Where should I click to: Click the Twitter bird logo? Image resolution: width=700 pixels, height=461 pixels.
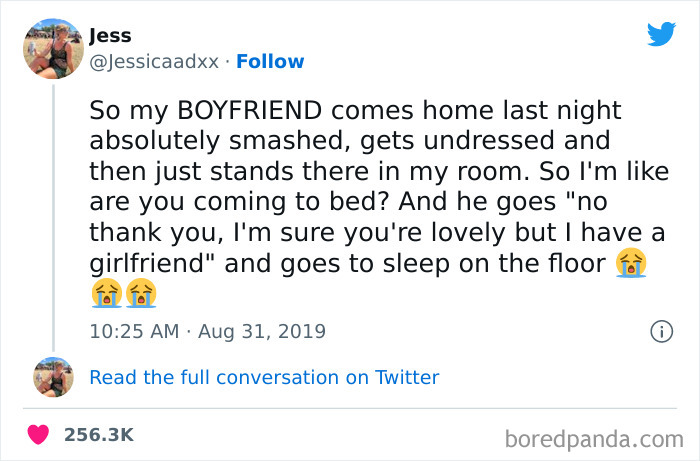661,35
